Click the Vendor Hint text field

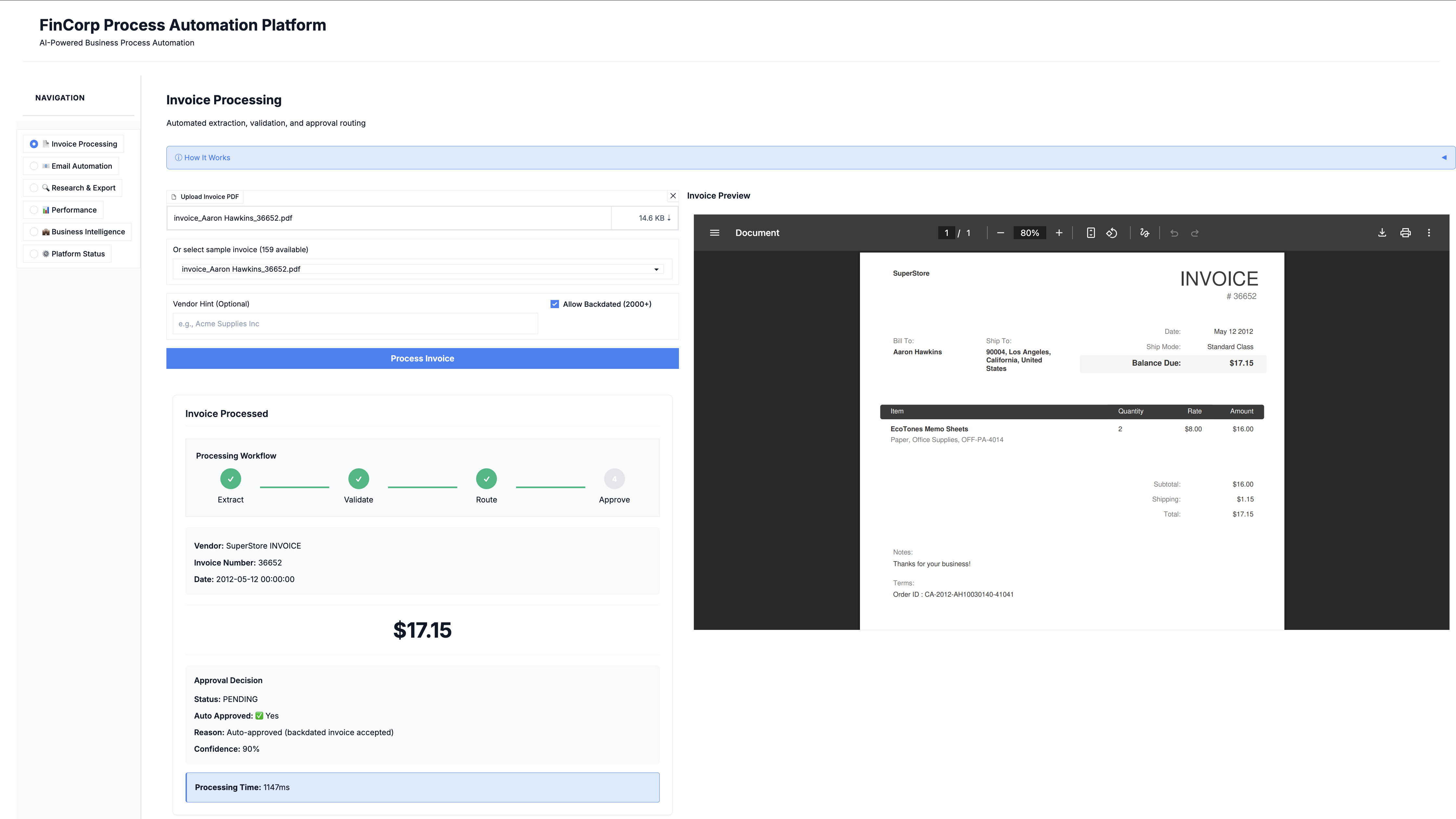[x=355, y=324]
